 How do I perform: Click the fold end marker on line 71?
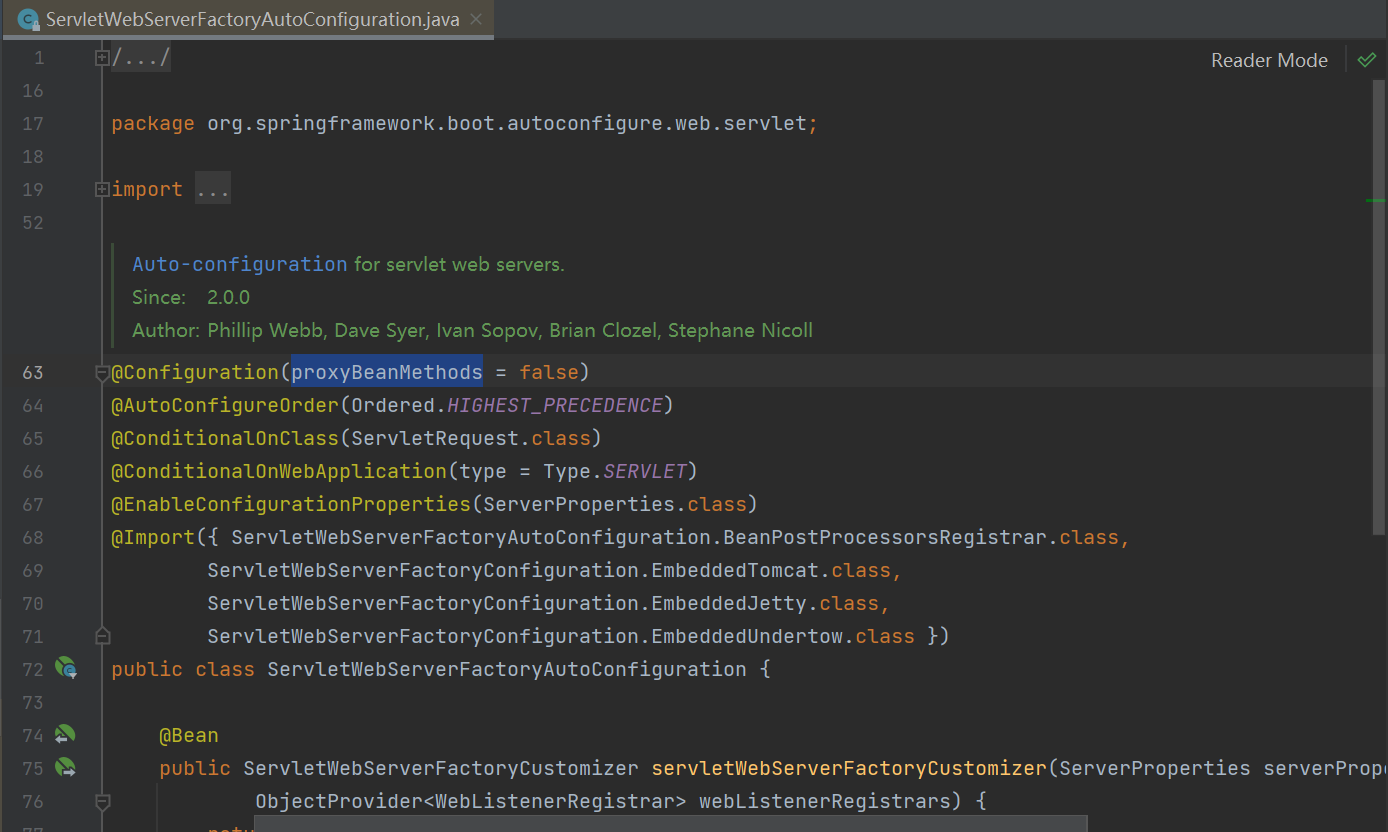pyautogui.click(x=102, y=636)
